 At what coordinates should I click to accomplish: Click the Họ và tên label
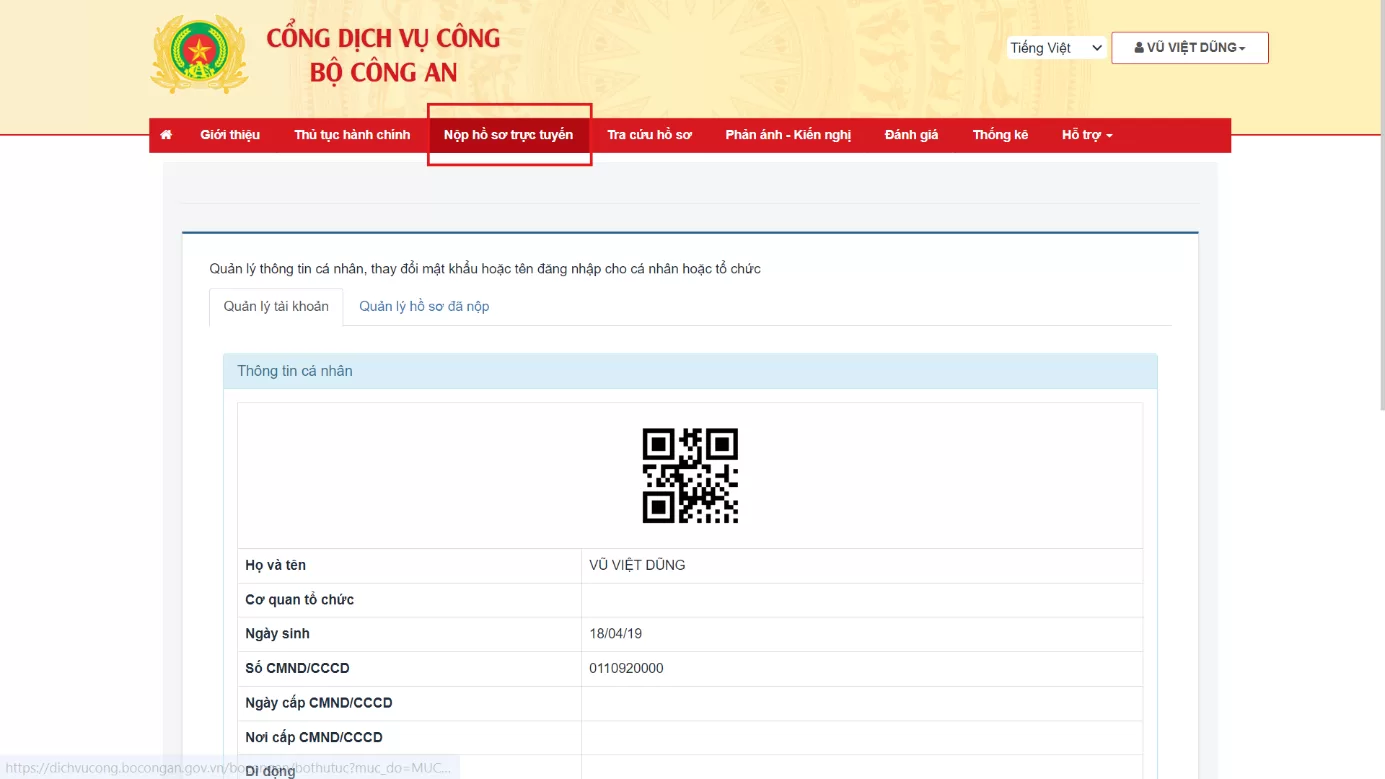click(x=276, y=565)
